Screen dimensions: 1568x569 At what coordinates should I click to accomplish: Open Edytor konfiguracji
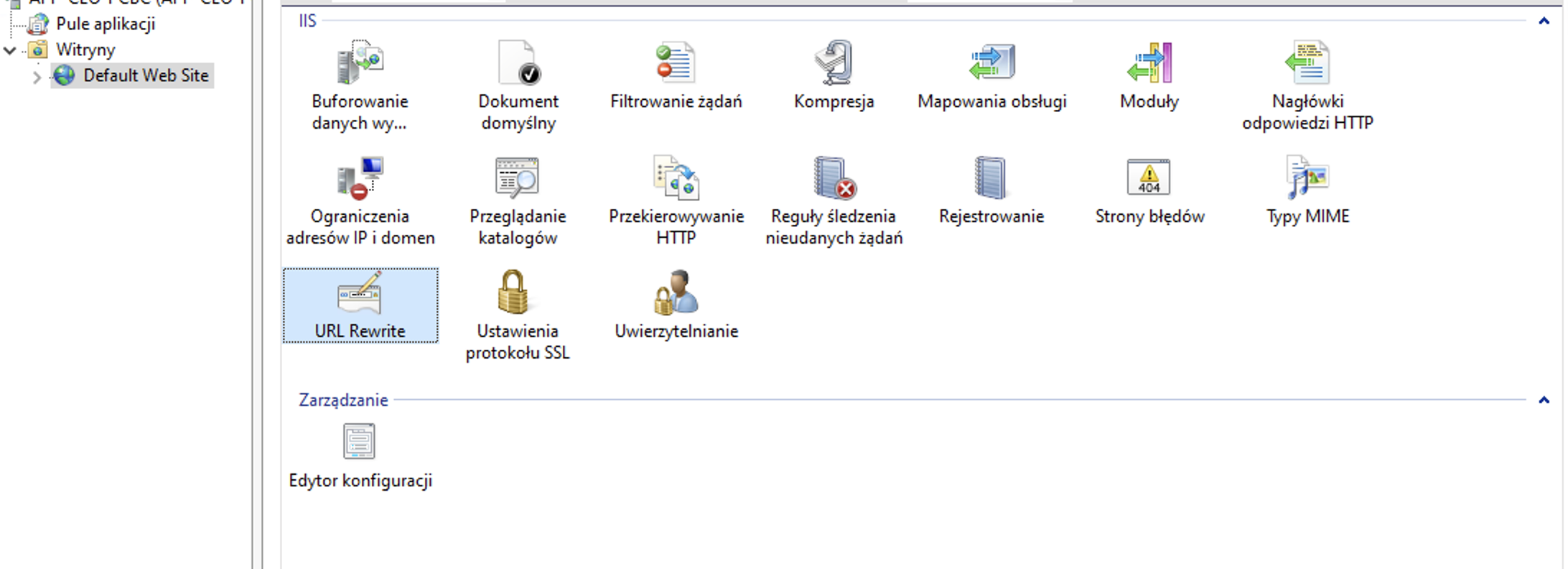click(360, 456)
